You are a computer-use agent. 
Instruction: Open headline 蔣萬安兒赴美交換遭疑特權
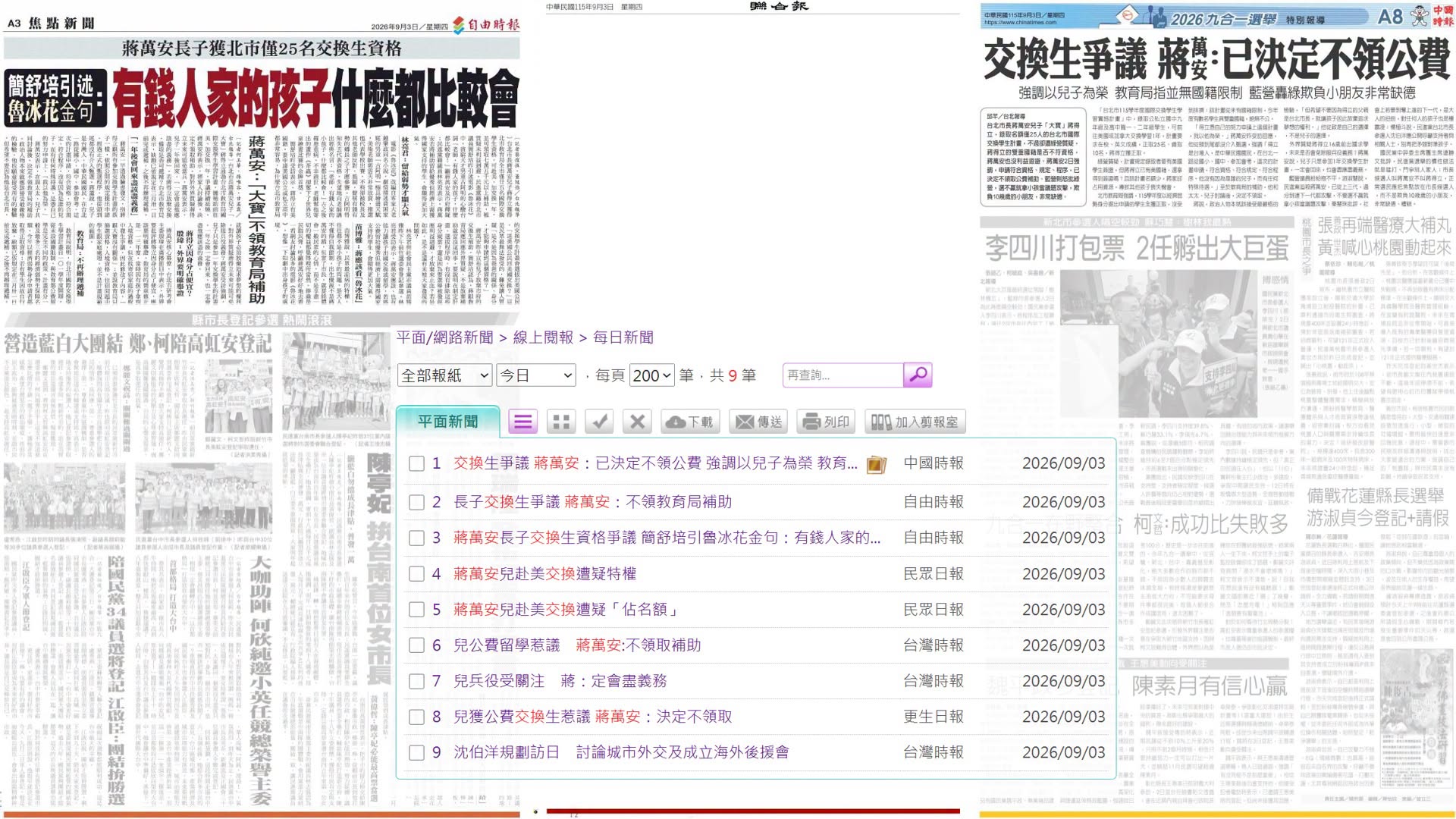point(544,574)
